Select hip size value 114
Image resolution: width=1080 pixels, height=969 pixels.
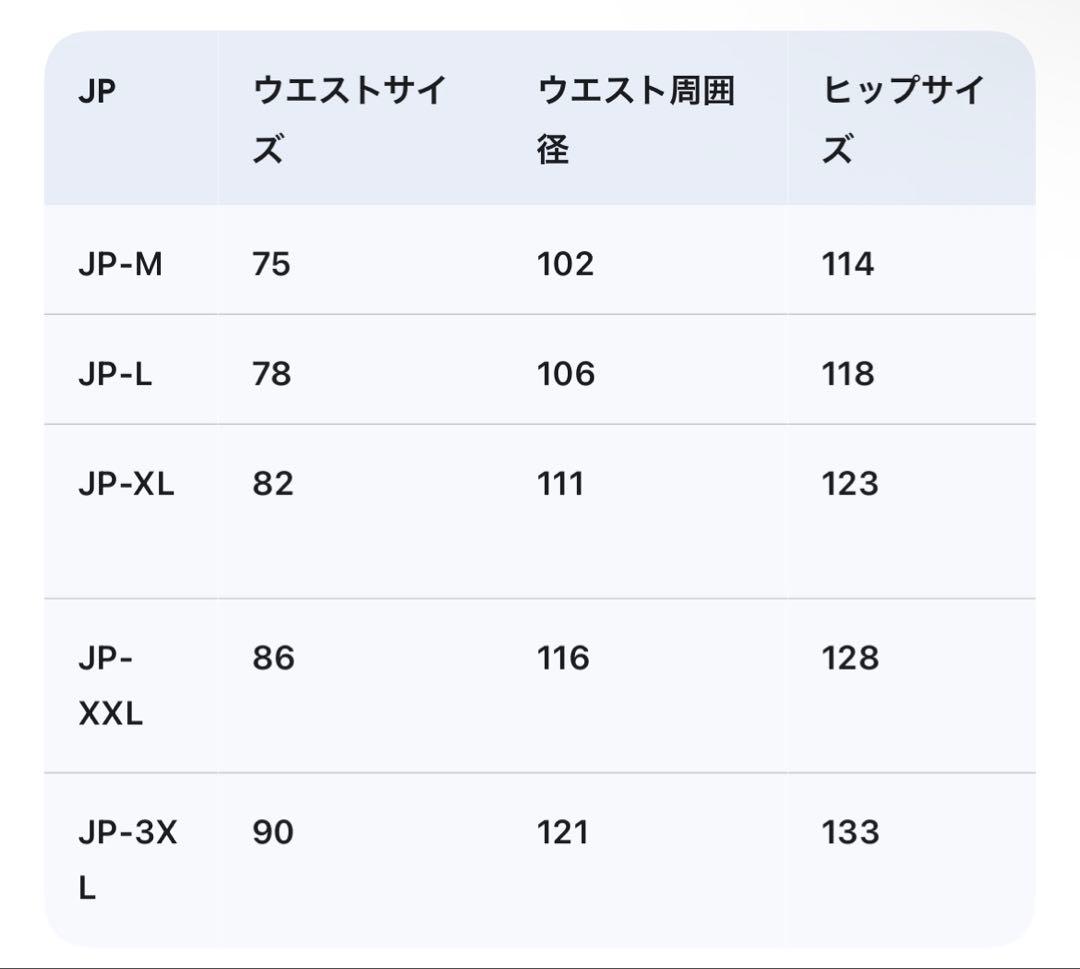pyautogui.click(x=848, y=264)
